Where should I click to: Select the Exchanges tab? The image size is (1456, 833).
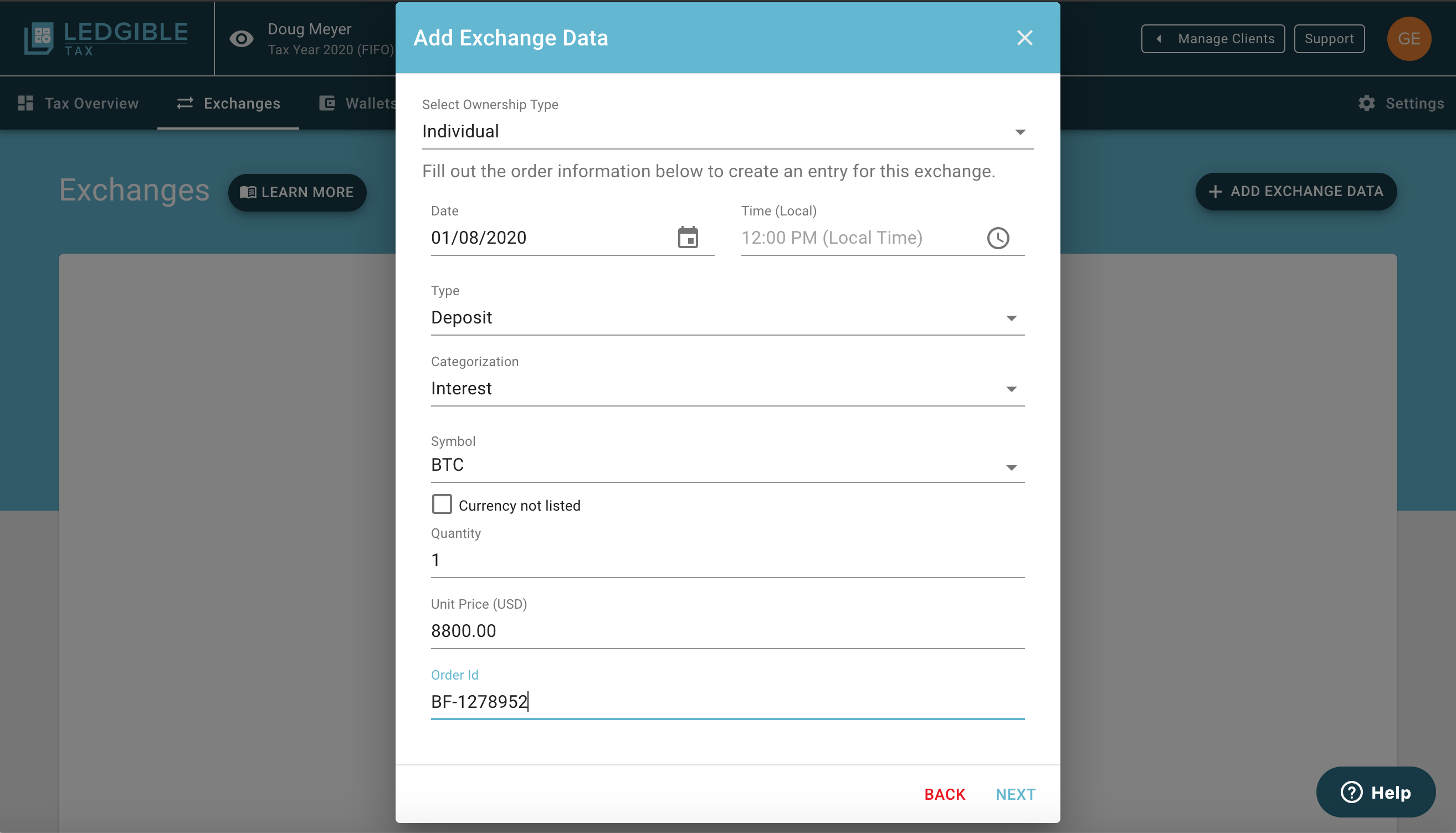tap(228, 104)
